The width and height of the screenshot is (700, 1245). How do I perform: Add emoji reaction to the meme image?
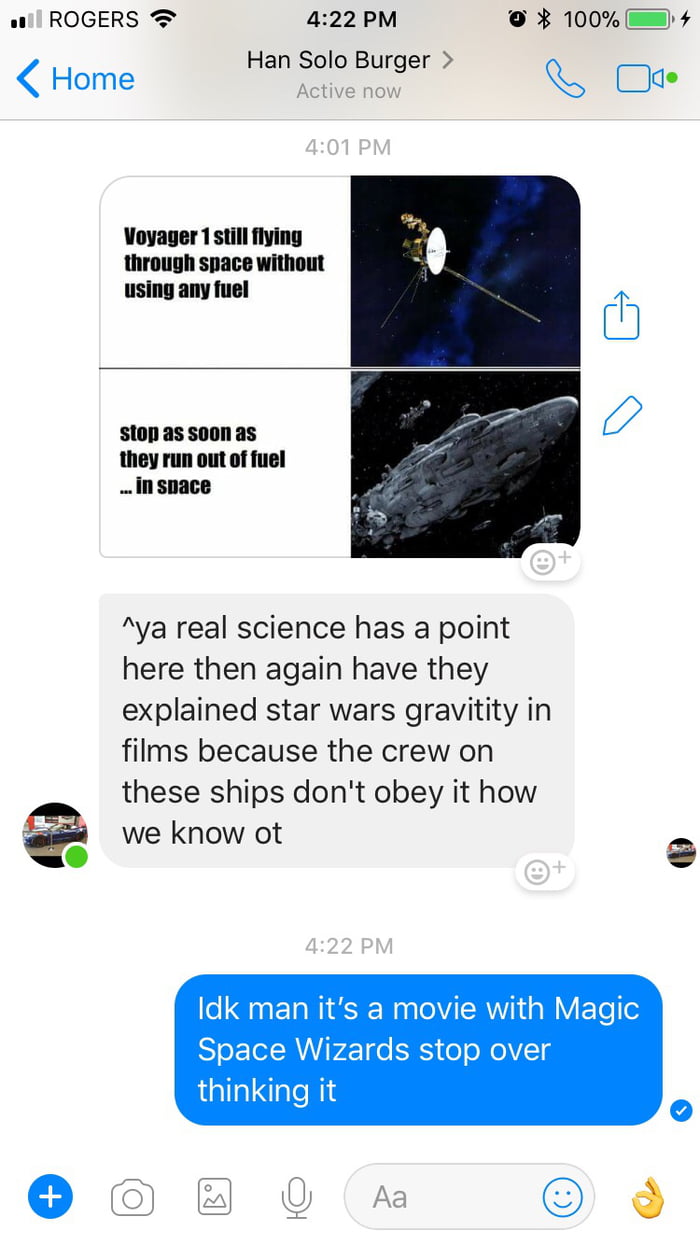pyautogui.click(x=548, y=563)
